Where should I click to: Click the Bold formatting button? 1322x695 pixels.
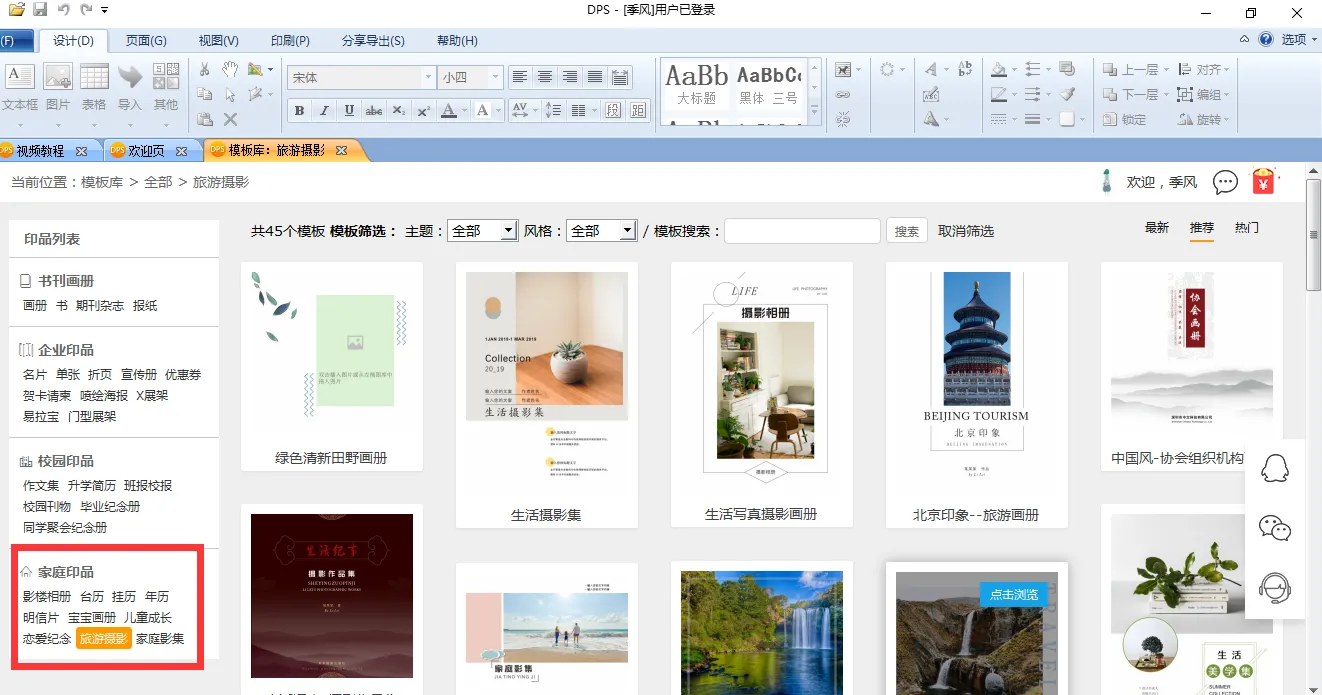tap(299, 111)
